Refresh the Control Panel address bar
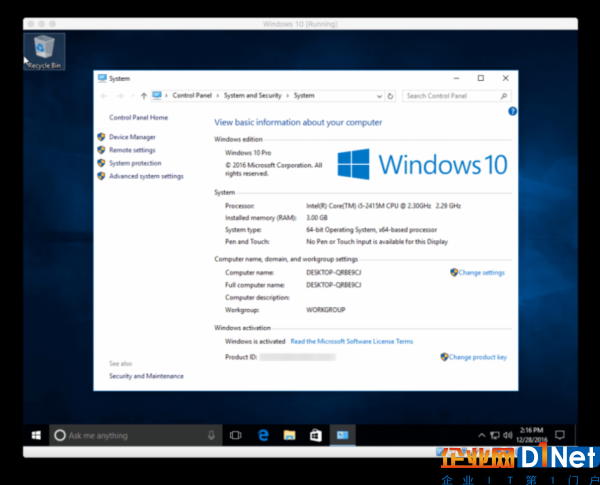Screen dimensions: 600x485 [390, 96]
